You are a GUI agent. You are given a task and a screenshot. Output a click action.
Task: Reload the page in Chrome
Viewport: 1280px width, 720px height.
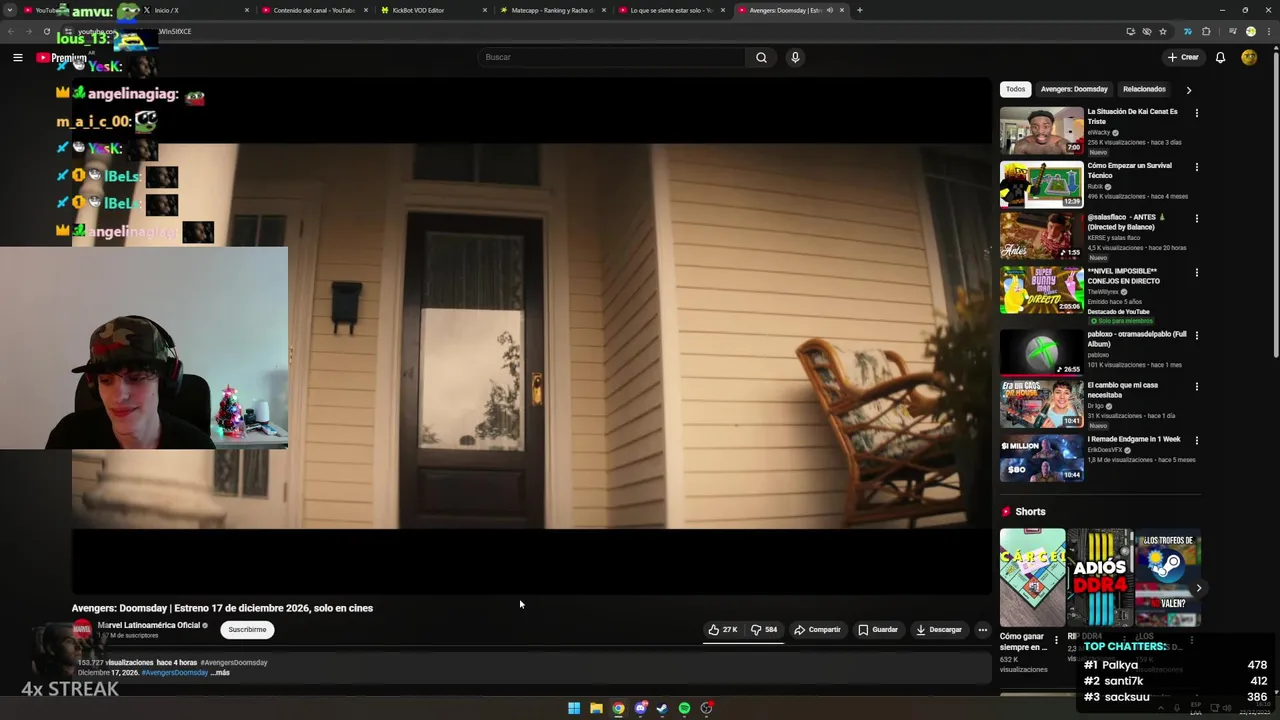(46, 31)
